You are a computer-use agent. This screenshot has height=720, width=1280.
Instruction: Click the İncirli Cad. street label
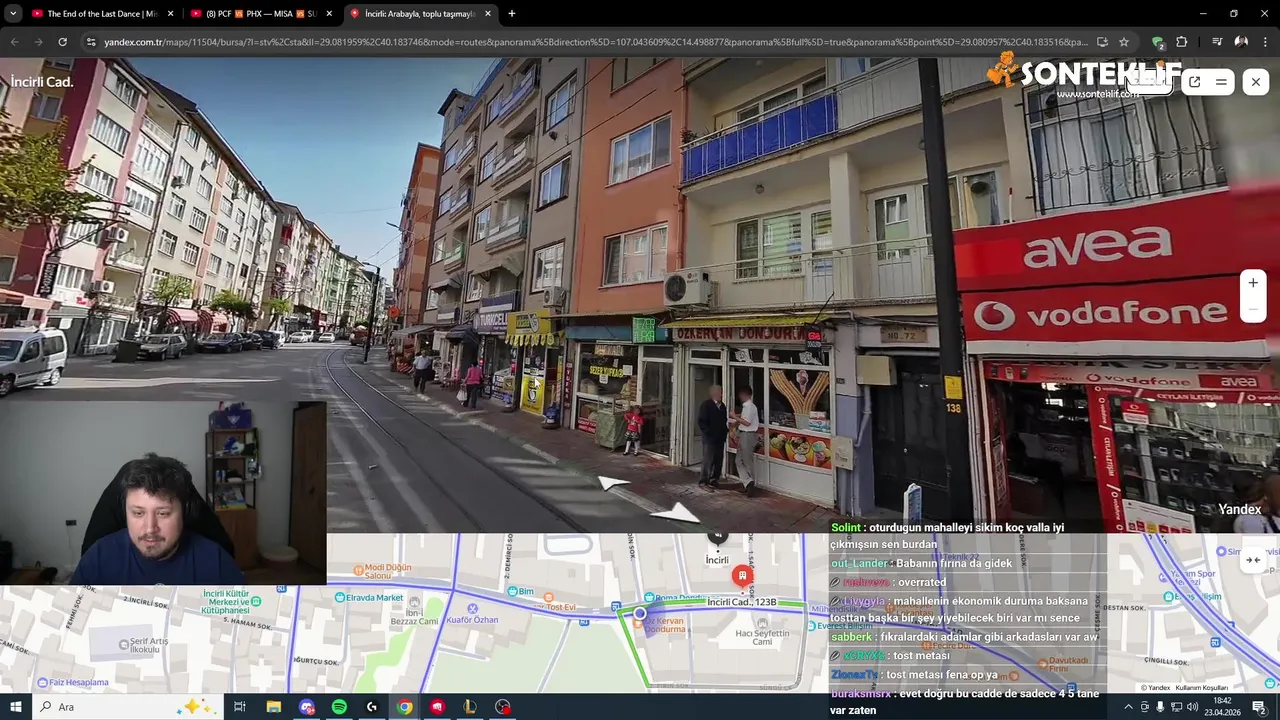[42, 82]
